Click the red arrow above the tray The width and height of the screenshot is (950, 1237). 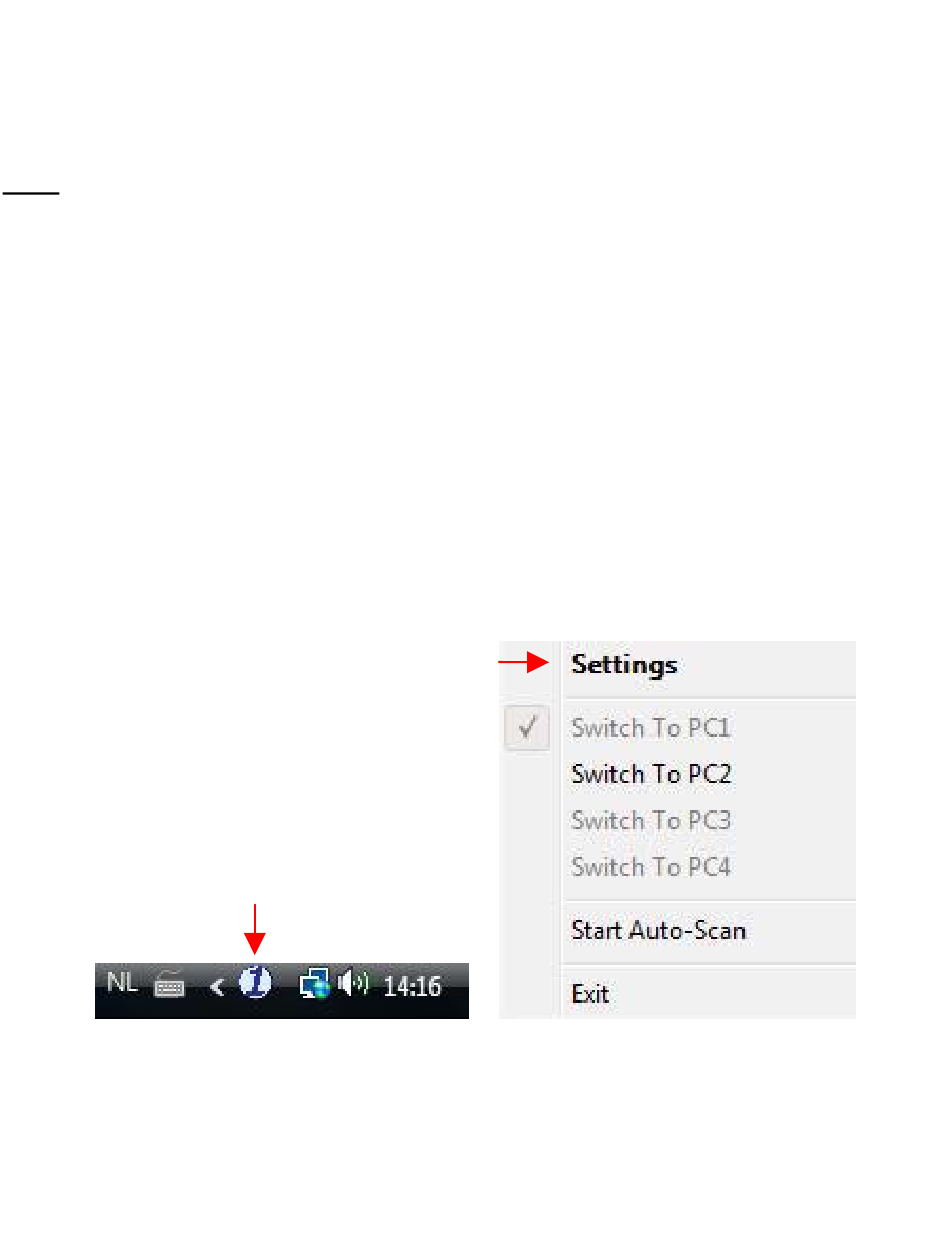(x=256, y=929)
